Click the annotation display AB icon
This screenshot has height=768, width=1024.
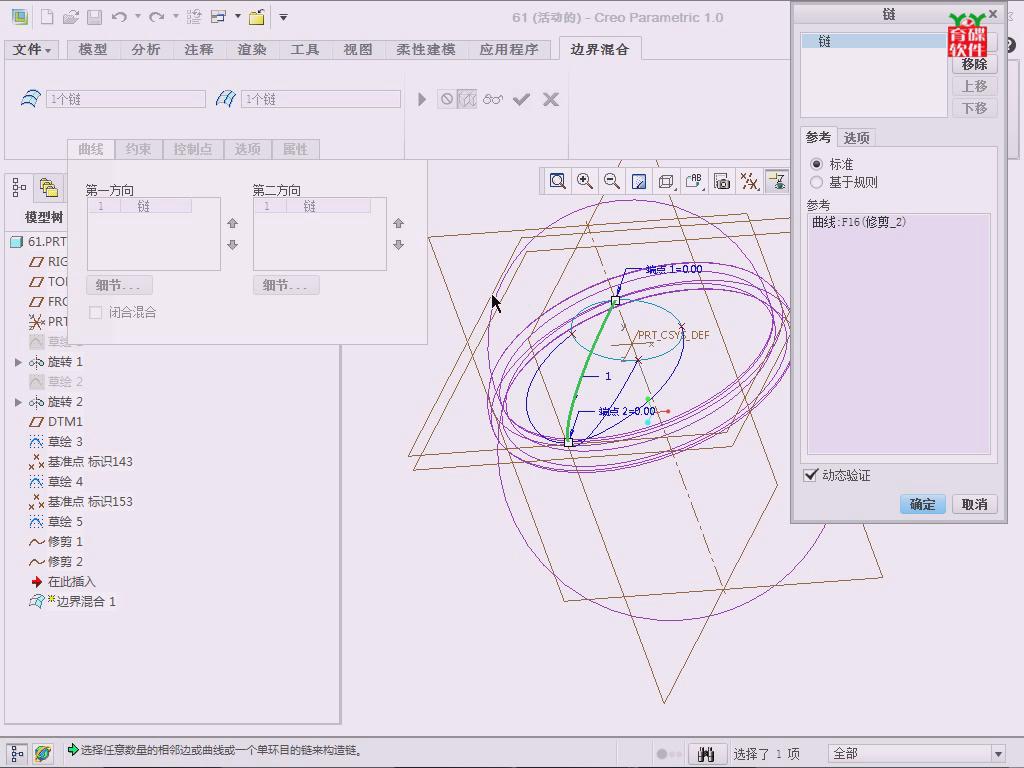pyautogui.click(x=694, y=181)
